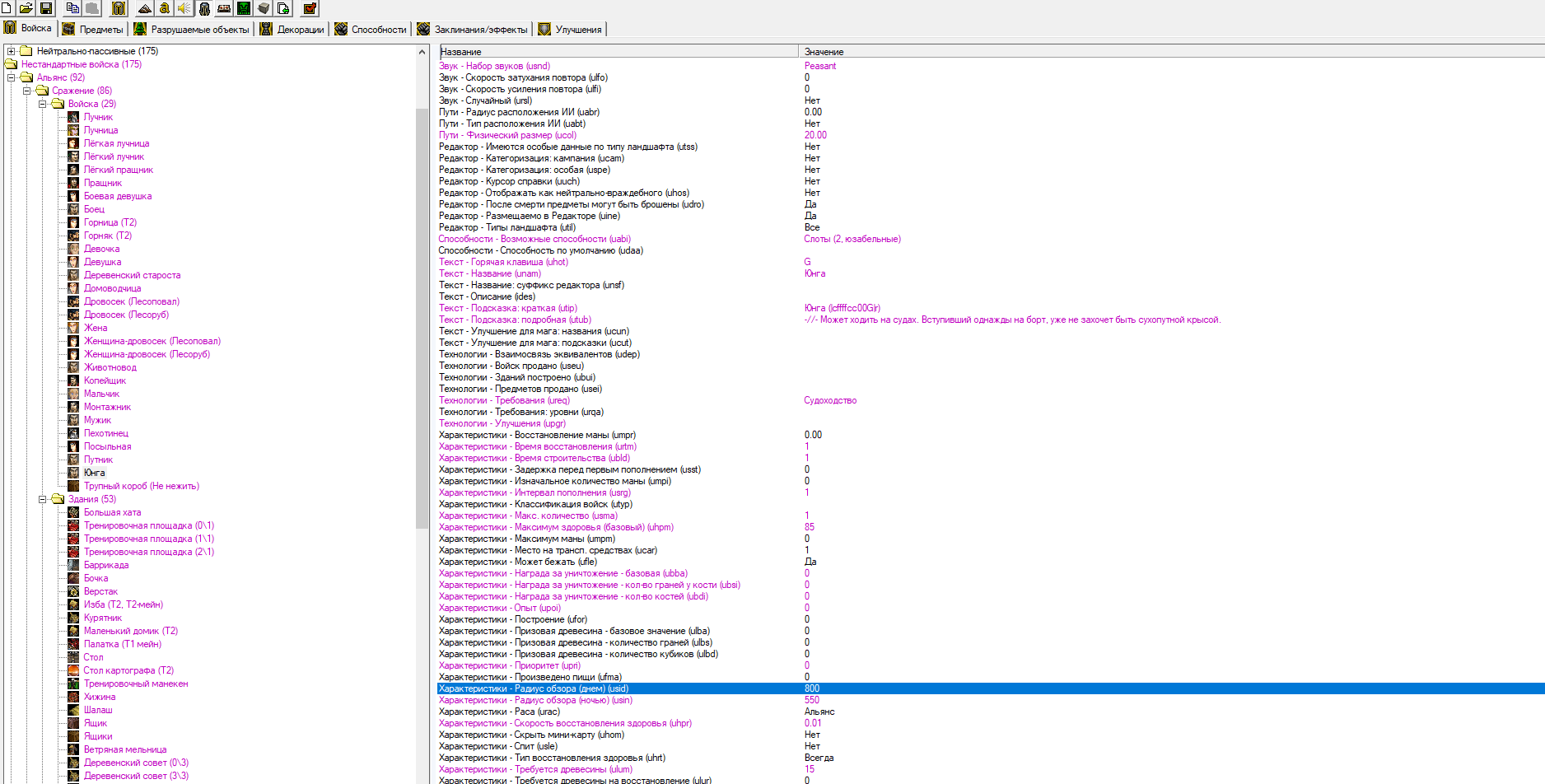
Task: Copy the selected object using the toolbar copy icon
Action: (x=72, y=8)
